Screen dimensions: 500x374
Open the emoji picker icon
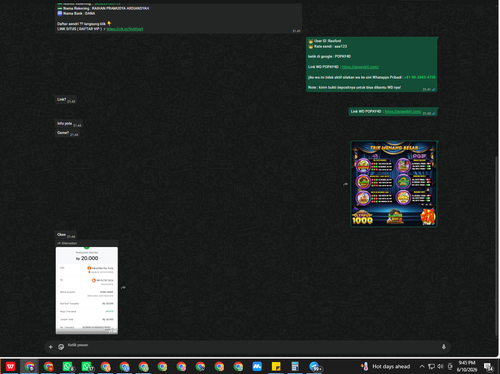pyautogui.click(x=61, y=347)
